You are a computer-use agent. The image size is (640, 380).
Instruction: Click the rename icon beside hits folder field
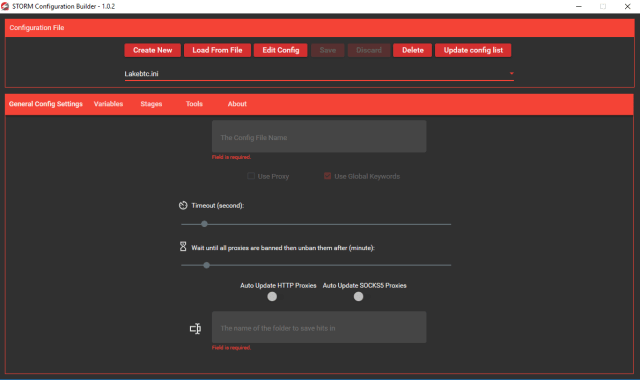pos(196,329)
